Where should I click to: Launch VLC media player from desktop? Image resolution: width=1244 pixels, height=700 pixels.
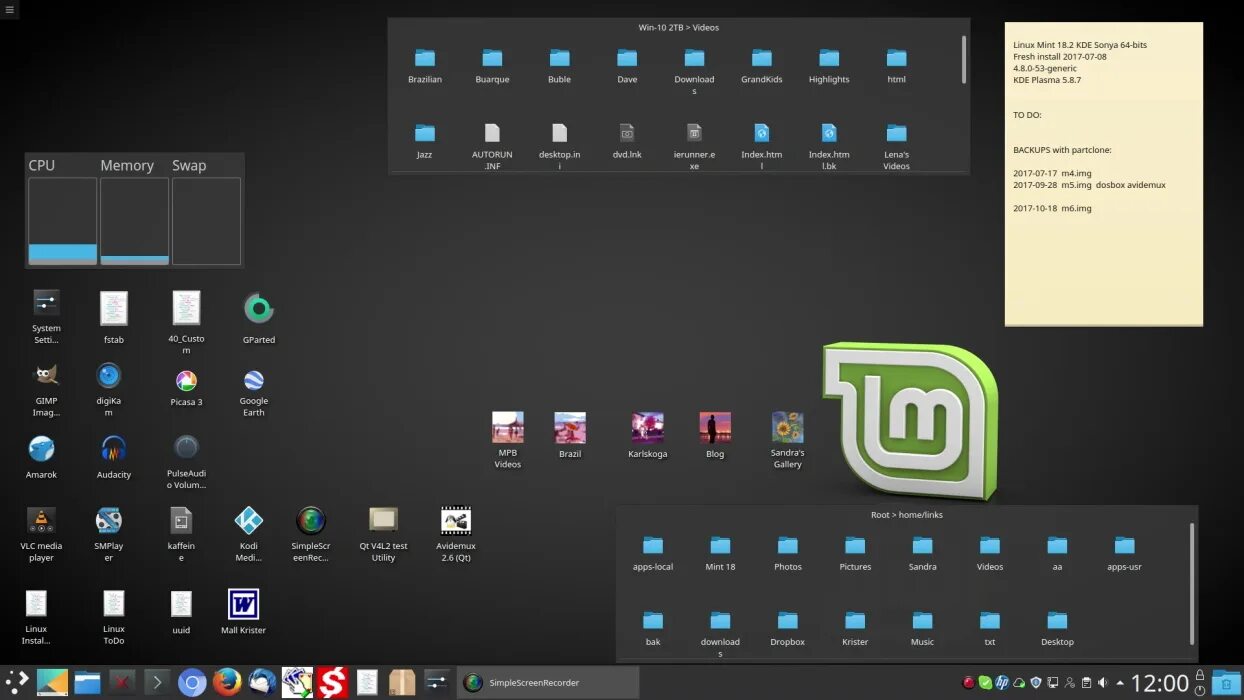(41, 535)
